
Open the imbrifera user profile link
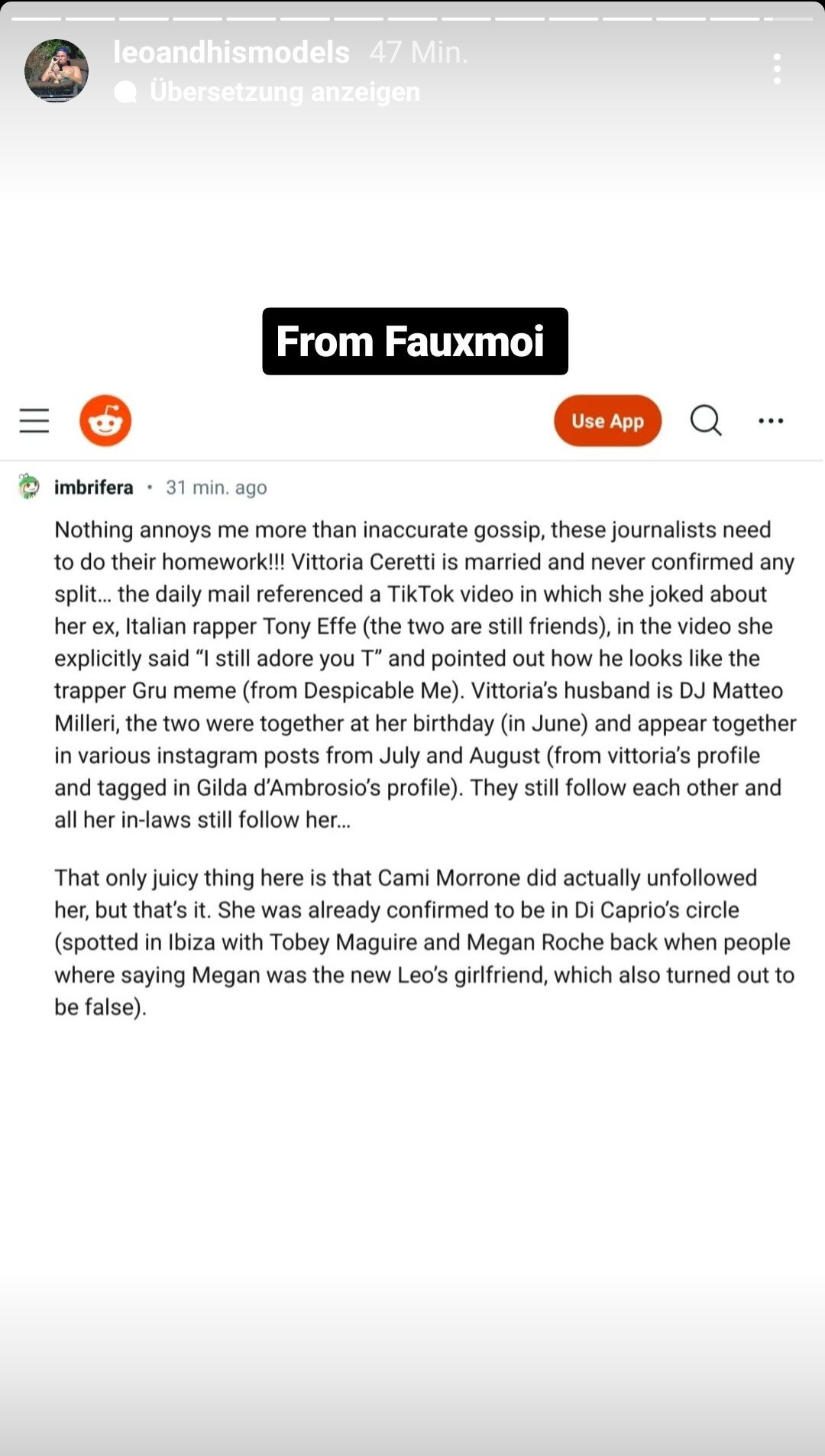pyautogui.click(x=93, y=488)
